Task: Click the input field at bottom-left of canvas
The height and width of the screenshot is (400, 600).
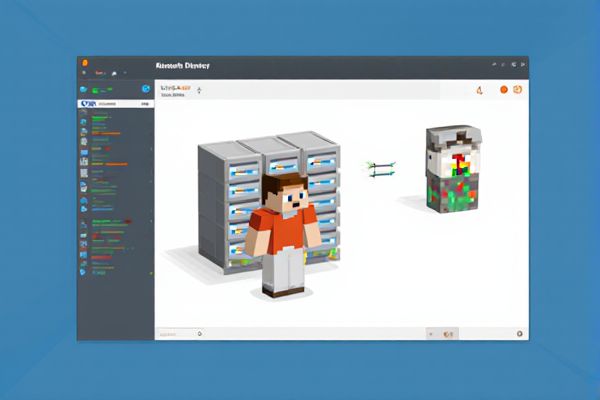Action: point(176,334)
